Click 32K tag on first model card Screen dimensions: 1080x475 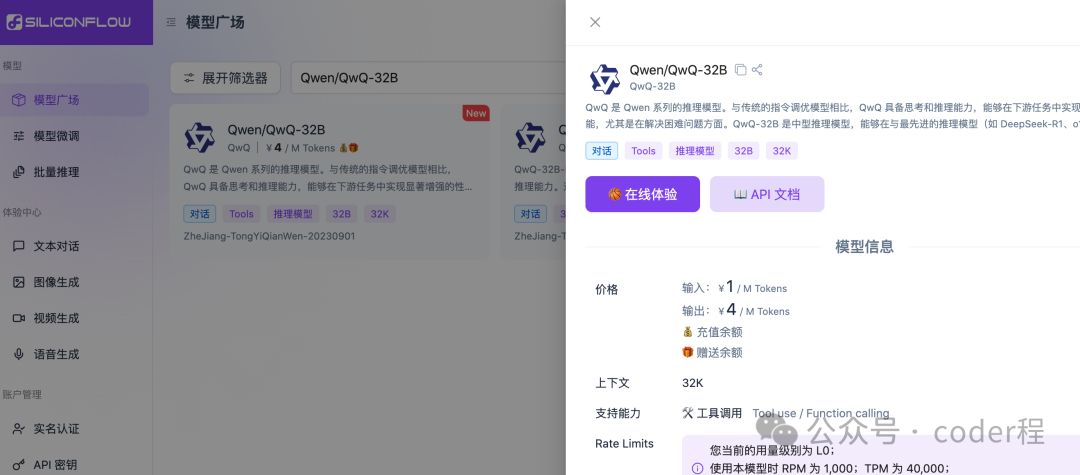tap(380, 214)
